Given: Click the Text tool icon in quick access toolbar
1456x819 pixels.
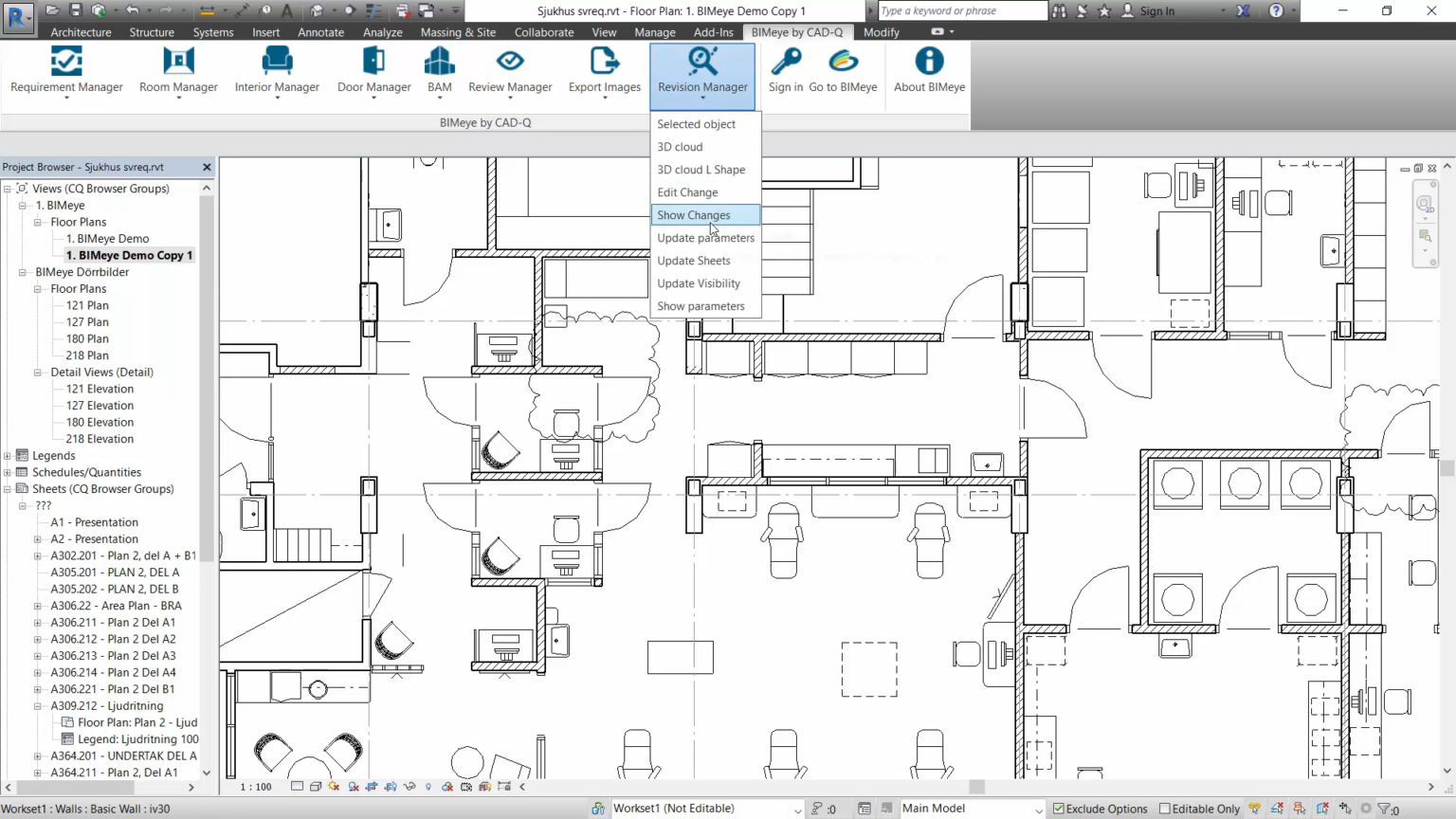Looking at the screenshot, I should pyautogui.click(x=287, y=10).
